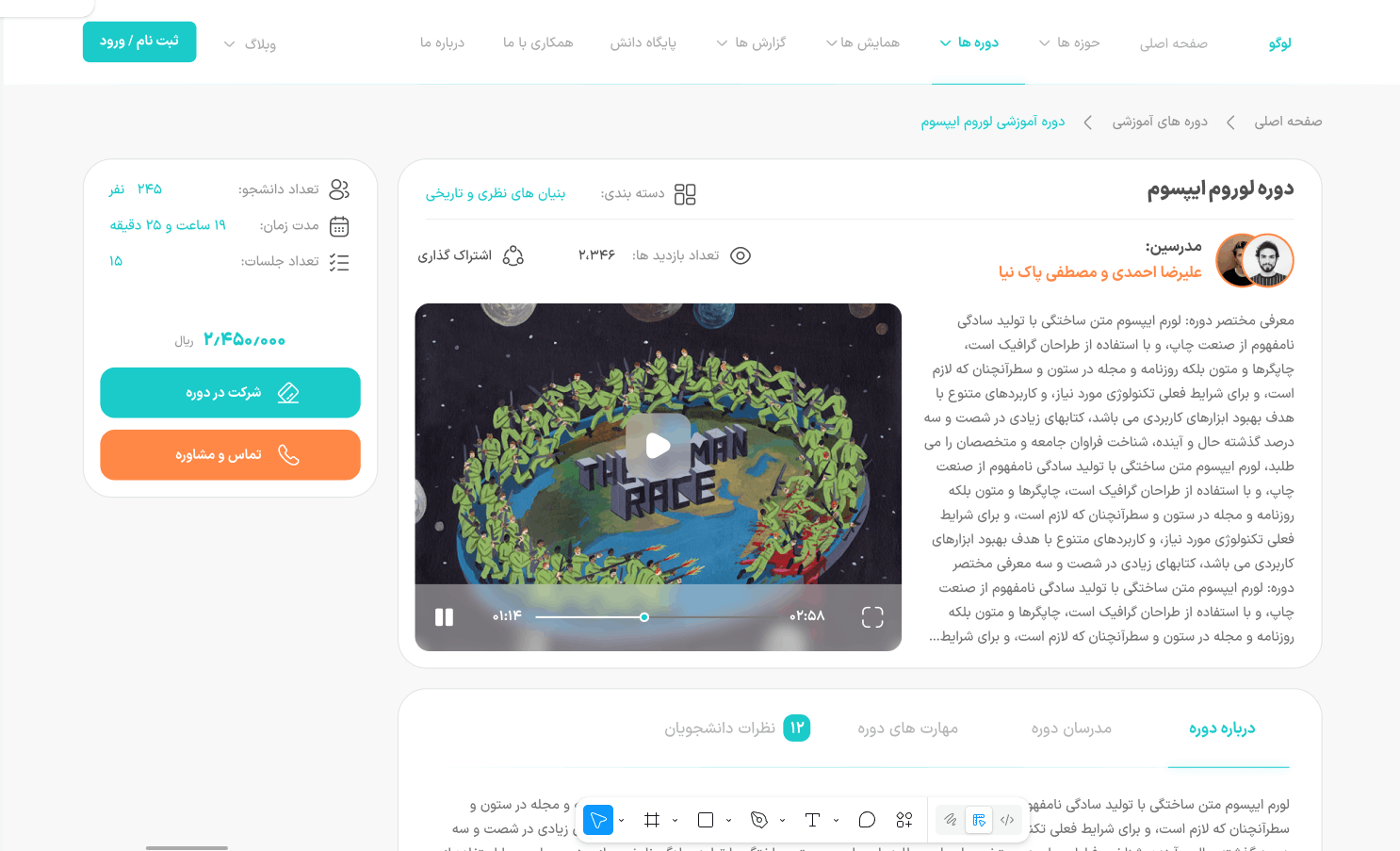Select the Text tool
The image size is (1400, 851).
813,820
